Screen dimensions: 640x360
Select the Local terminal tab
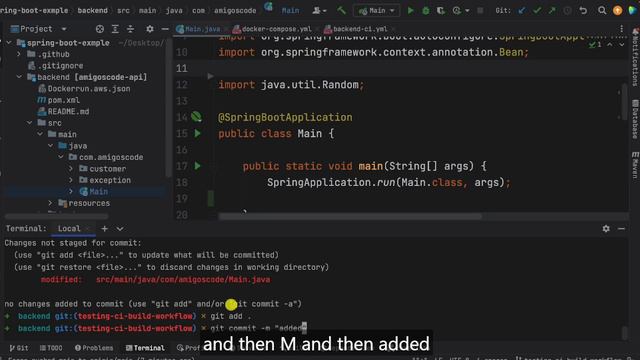coord(69,229)
